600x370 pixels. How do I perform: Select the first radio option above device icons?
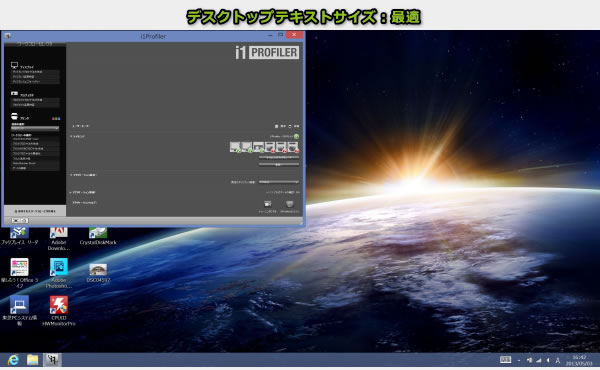[276, 126]
